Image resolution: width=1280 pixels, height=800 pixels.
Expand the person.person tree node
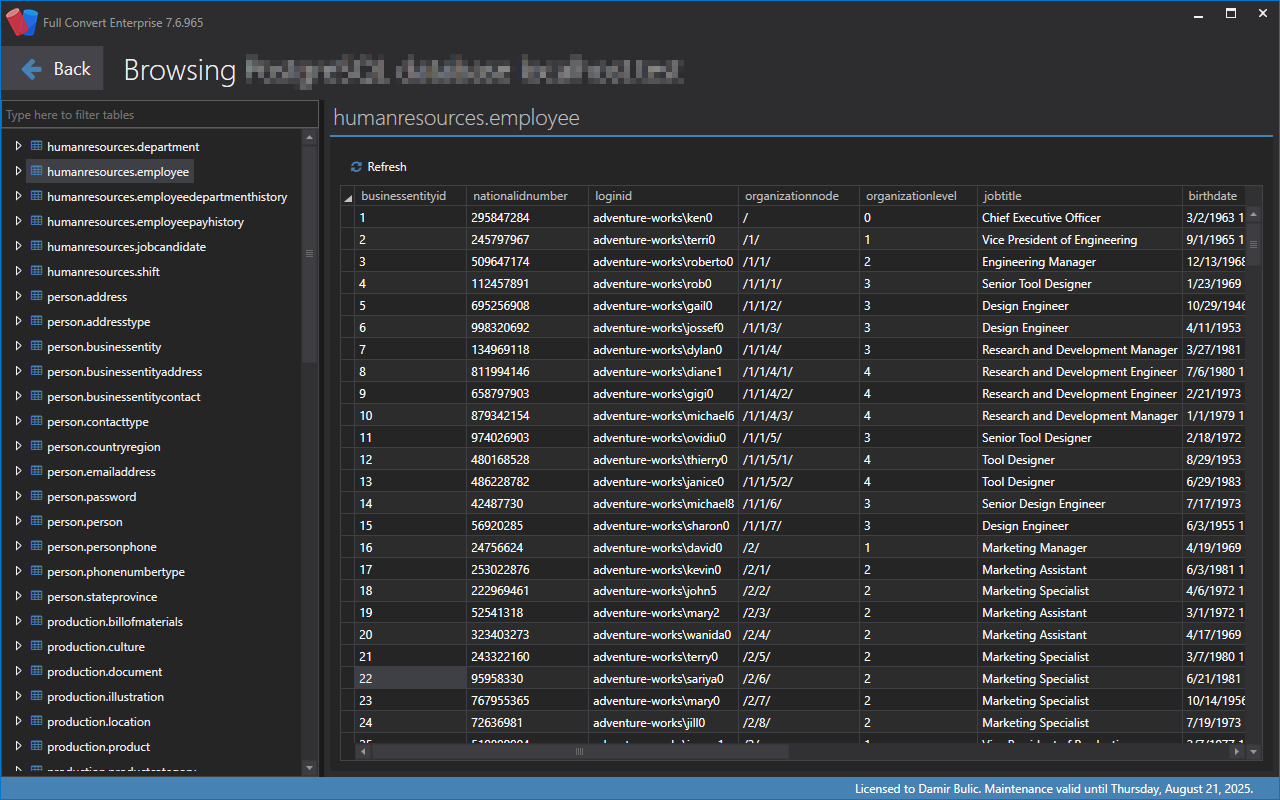click(17, 521)
